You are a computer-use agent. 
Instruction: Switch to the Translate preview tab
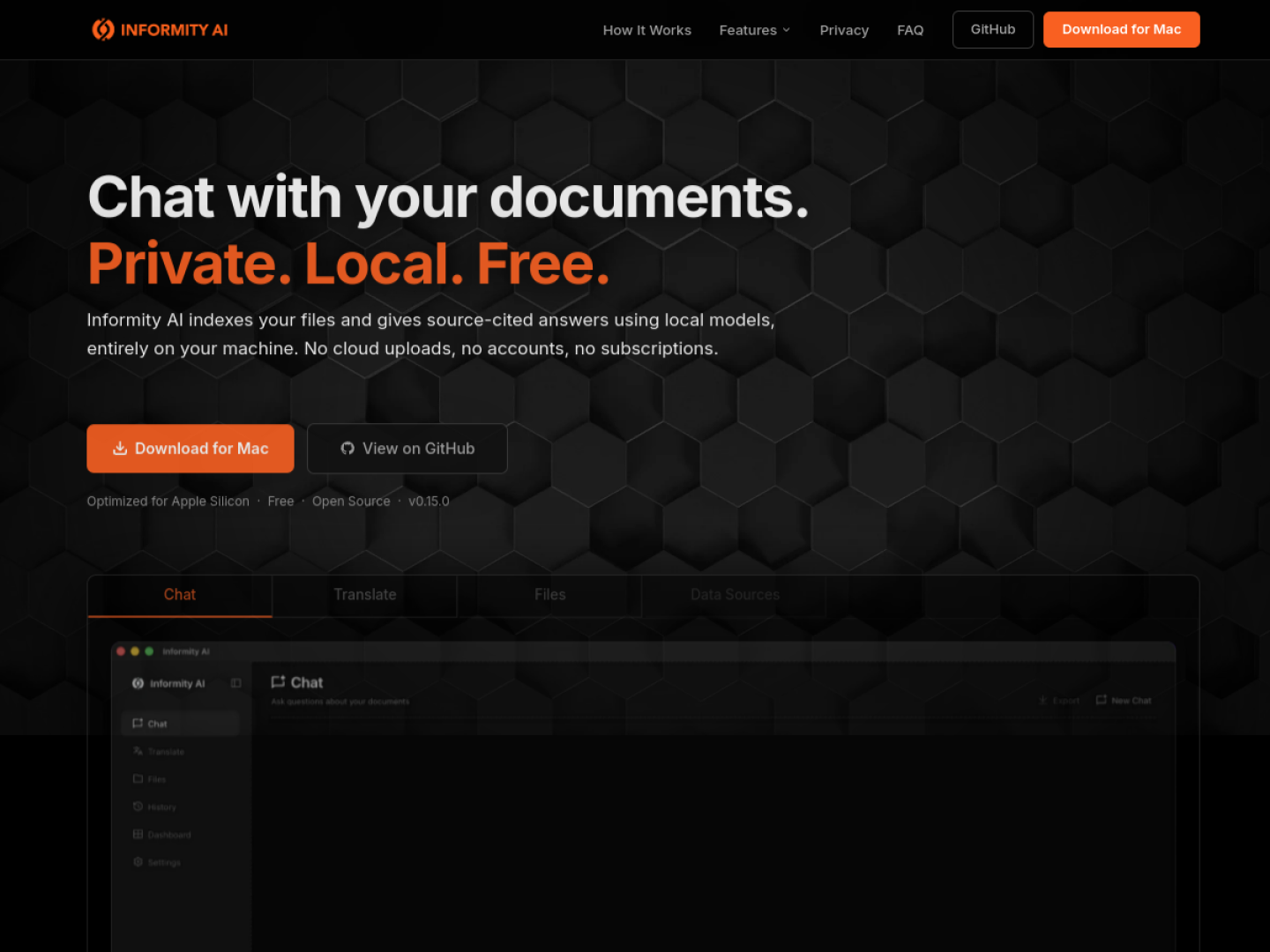point(365,595)
